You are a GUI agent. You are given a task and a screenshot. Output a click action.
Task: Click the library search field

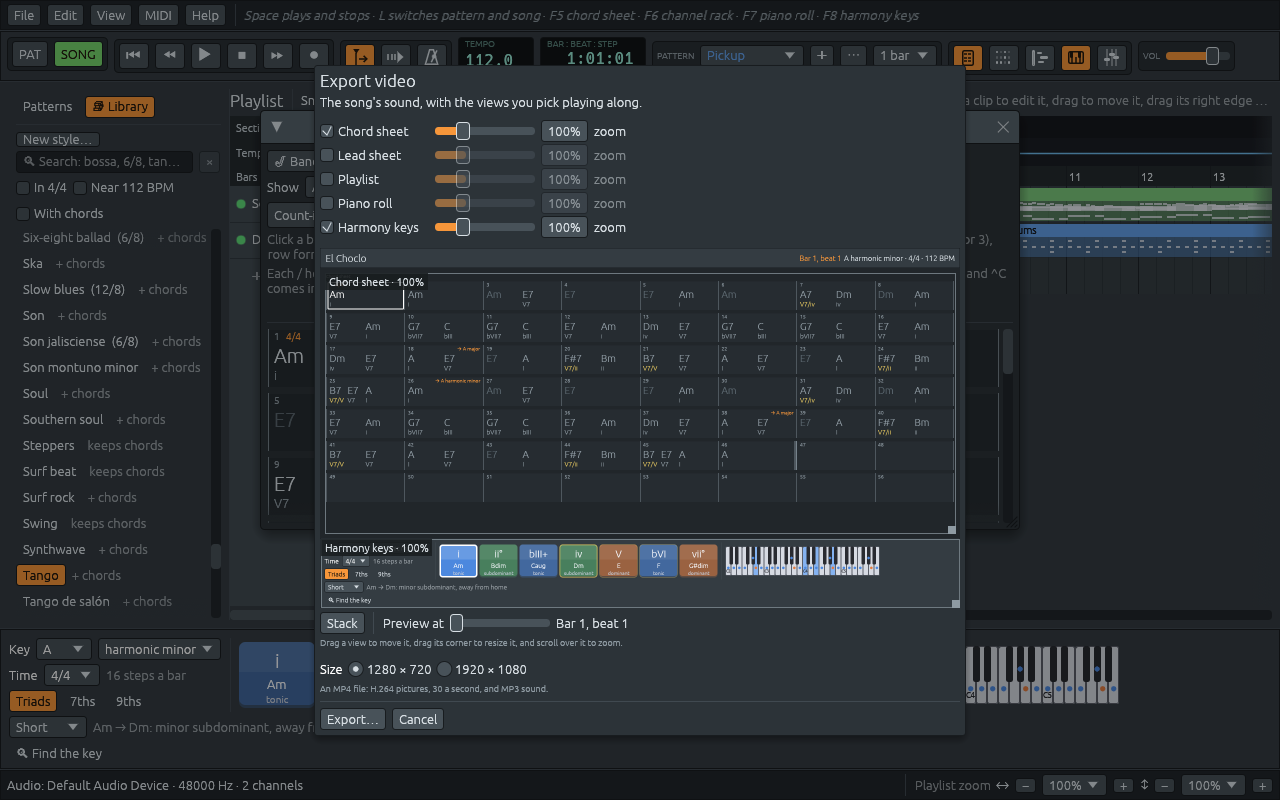pyautogui.click(x=106, y=162)
